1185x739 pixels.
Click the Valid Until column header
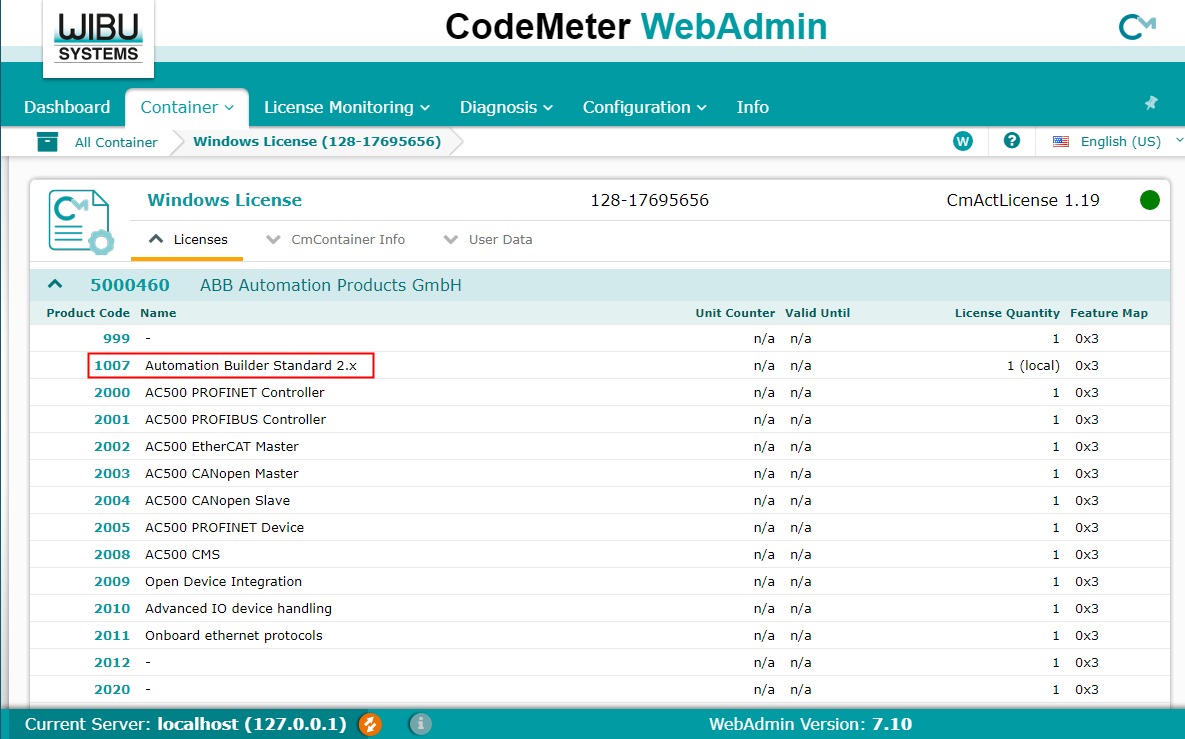click(818, 313)
